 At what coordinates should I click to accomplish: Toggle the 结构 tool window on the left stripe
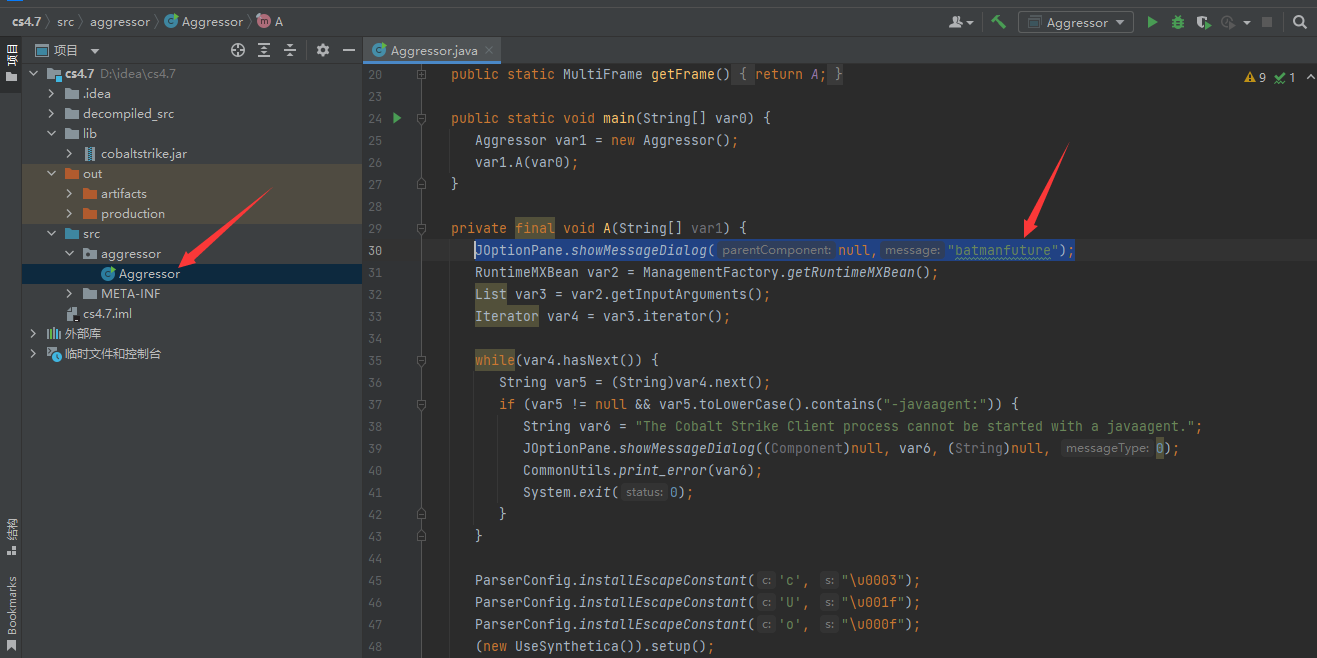(x=11, y=537)
